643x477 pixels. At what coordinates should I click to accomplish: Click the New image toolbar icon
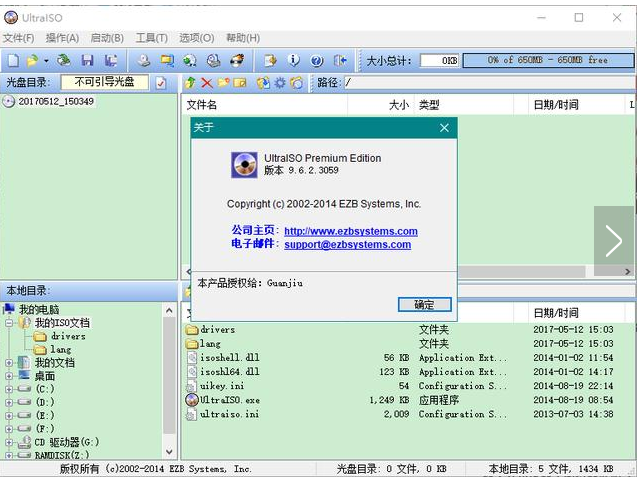[13, 61]
